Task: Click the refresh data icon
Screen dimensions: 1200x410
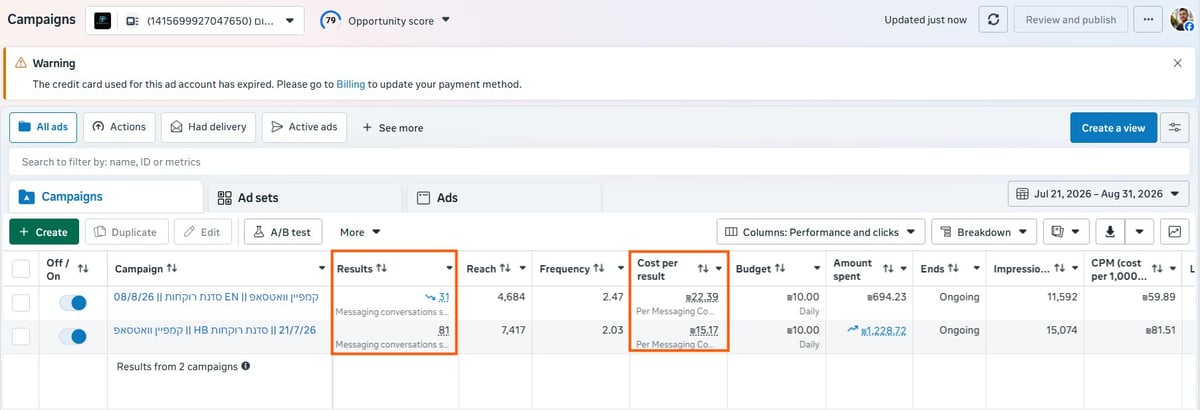Action: click(992, 20)
